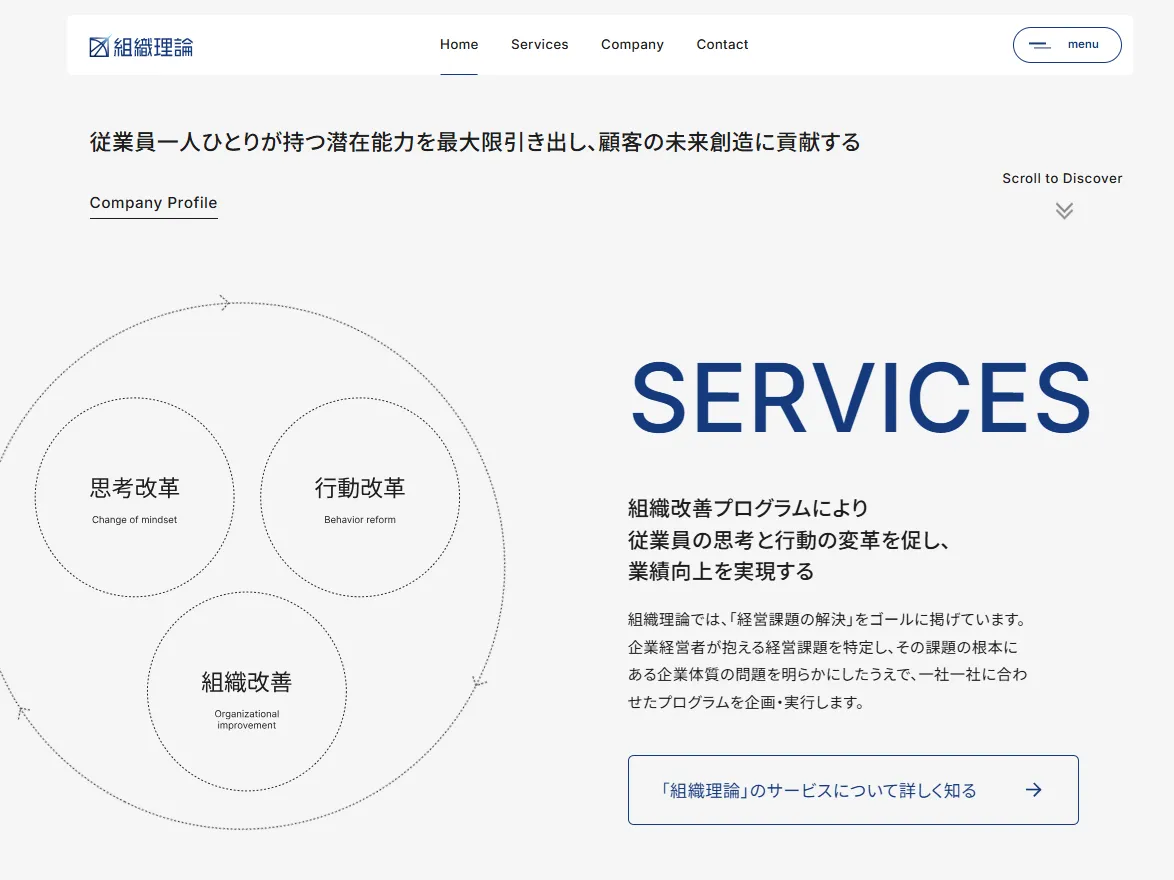Open the Company Profile link

153,203
